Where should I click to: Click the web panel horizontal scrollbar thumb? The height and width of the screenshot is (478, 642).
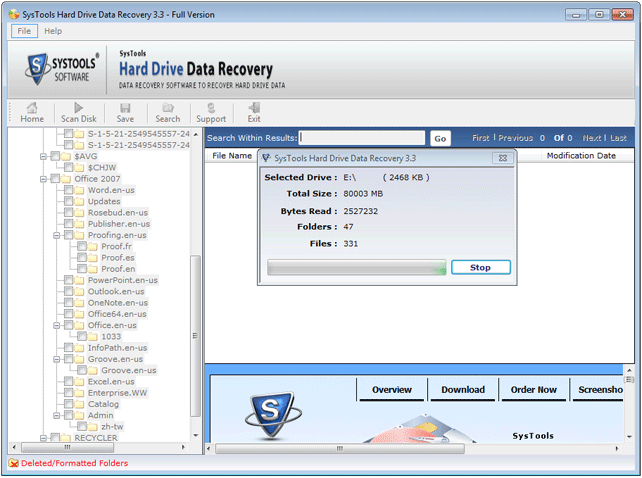point(340,449)
